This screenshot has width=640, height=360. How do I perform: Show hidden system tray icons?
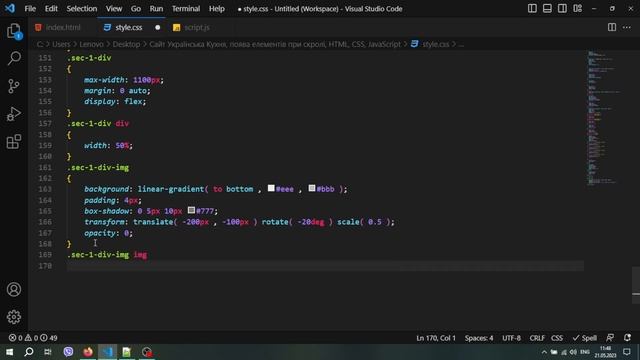coord(544,352)
